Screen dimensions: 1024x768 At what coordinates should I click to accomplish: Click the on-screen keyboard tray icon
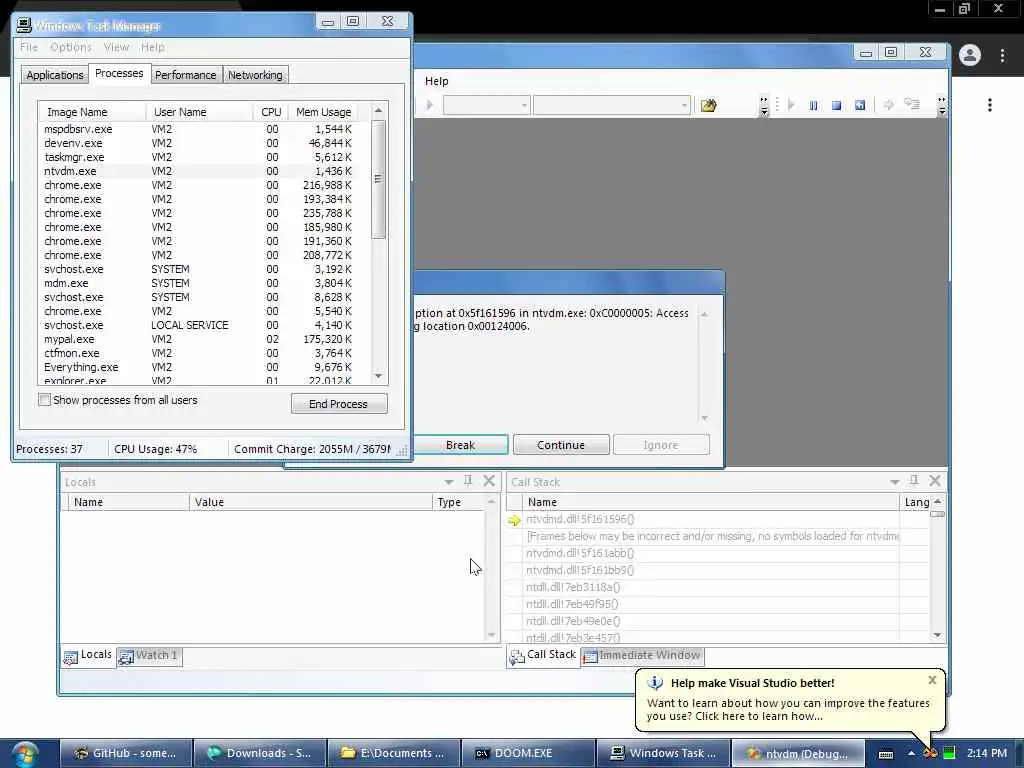(x=886, y=754)
